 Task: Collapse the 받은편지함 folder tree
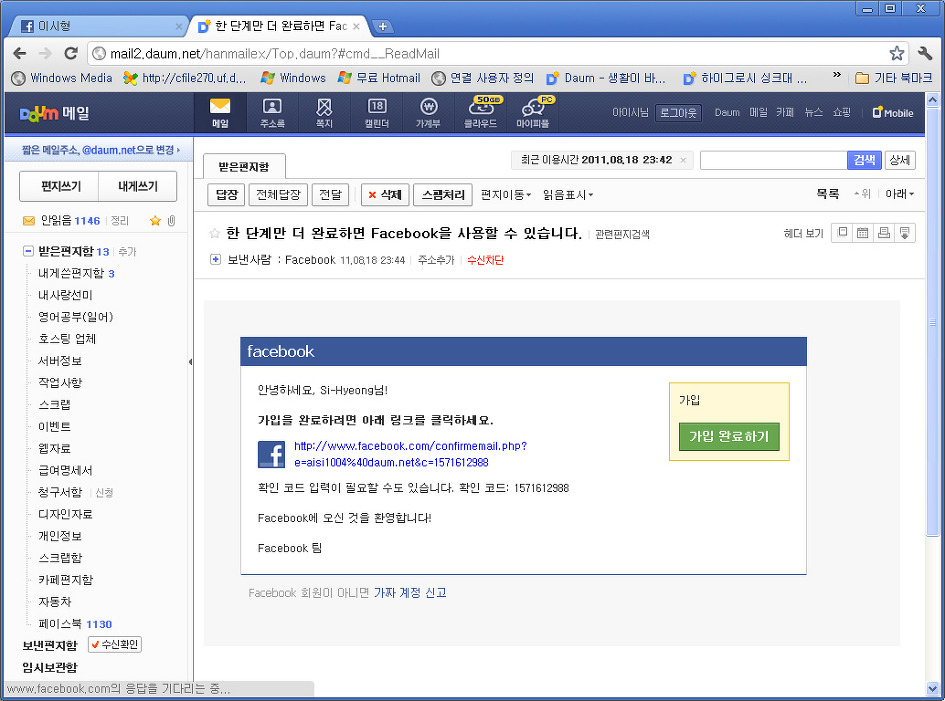[28, 251]
